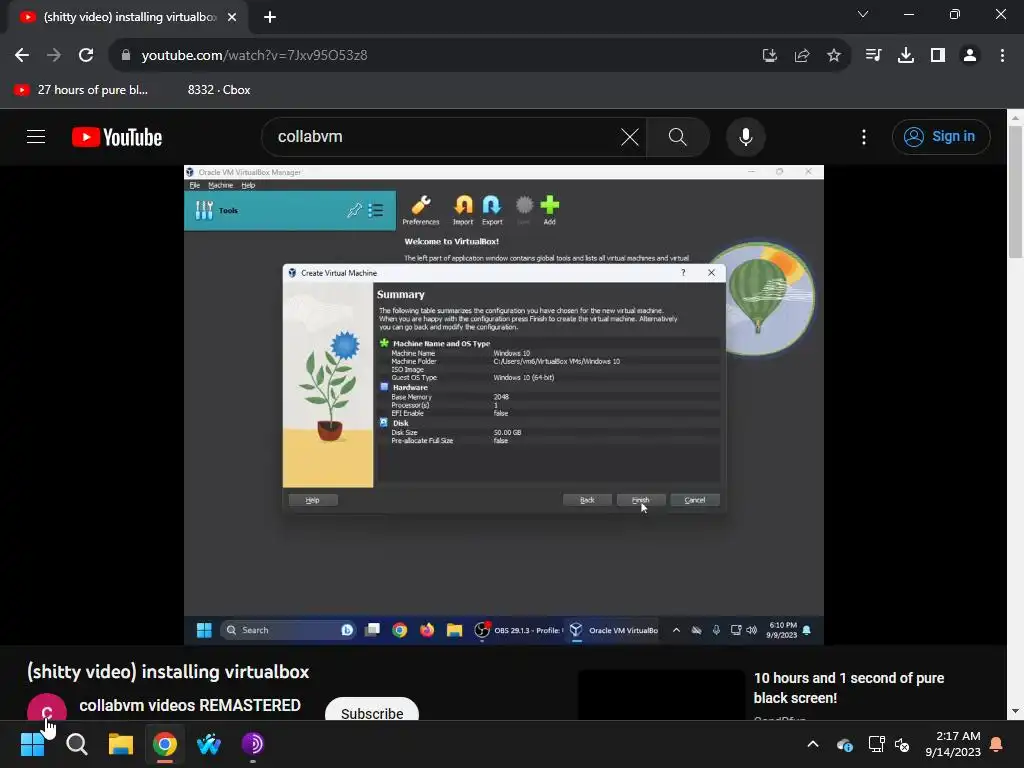Subscribe to collabvm videos REMASTERED

[372, 712]
